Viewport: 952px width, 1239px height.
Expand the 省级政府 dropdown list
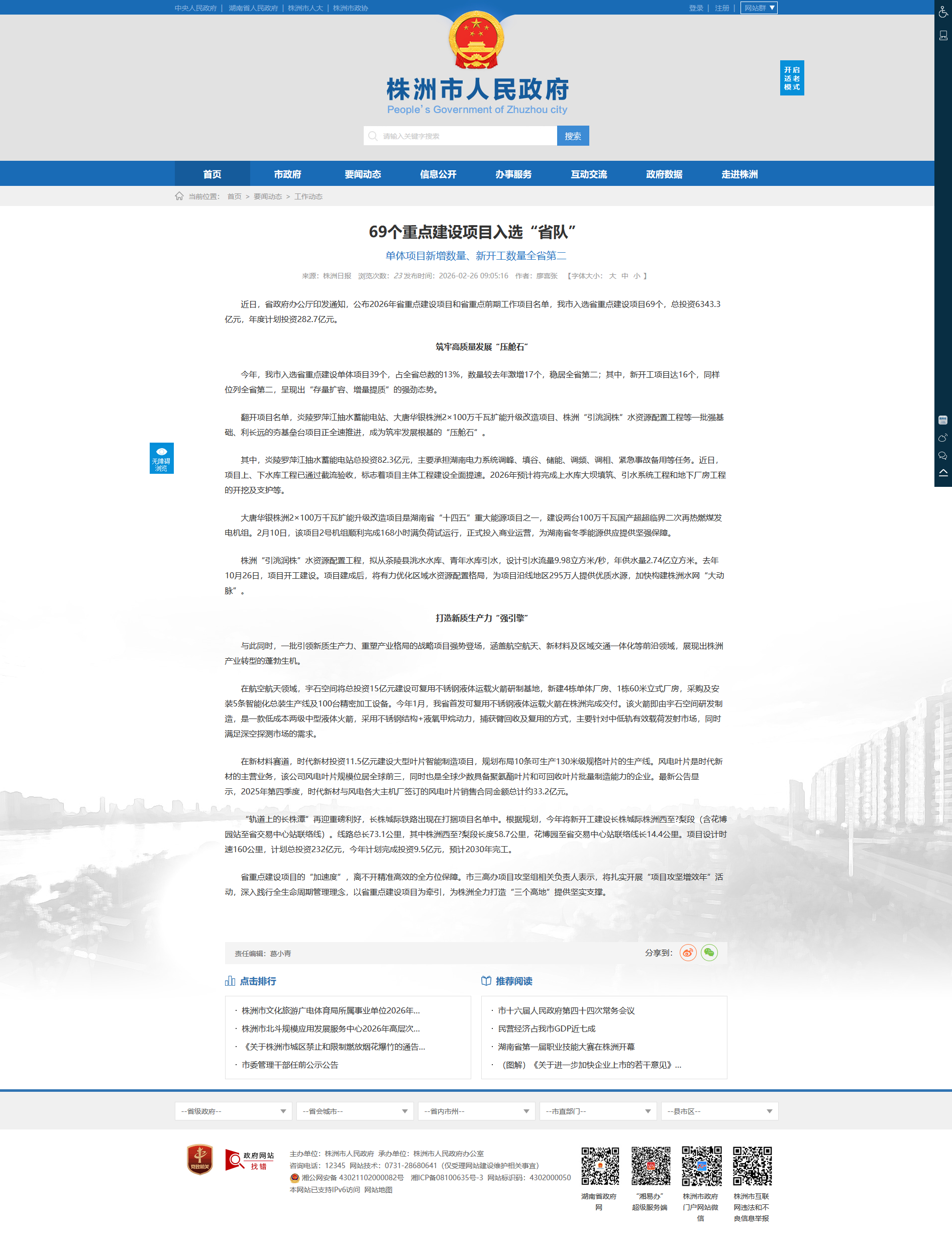point(233,1111)
